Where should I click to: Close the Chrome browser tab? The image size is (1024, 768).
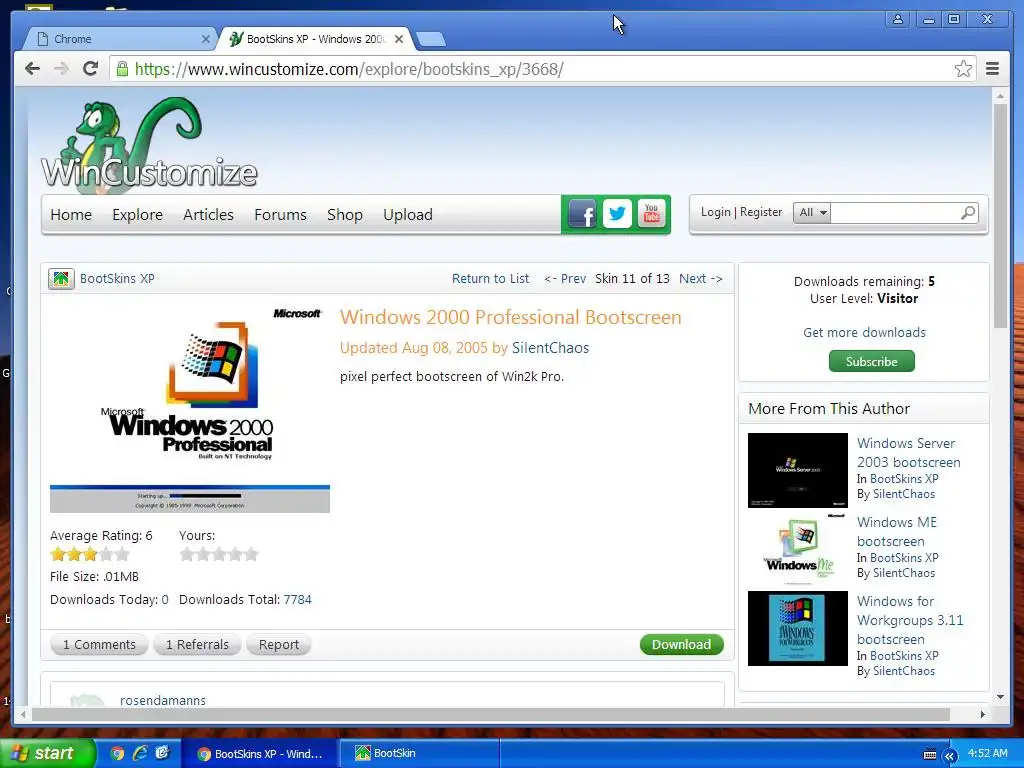pos(205,39)
